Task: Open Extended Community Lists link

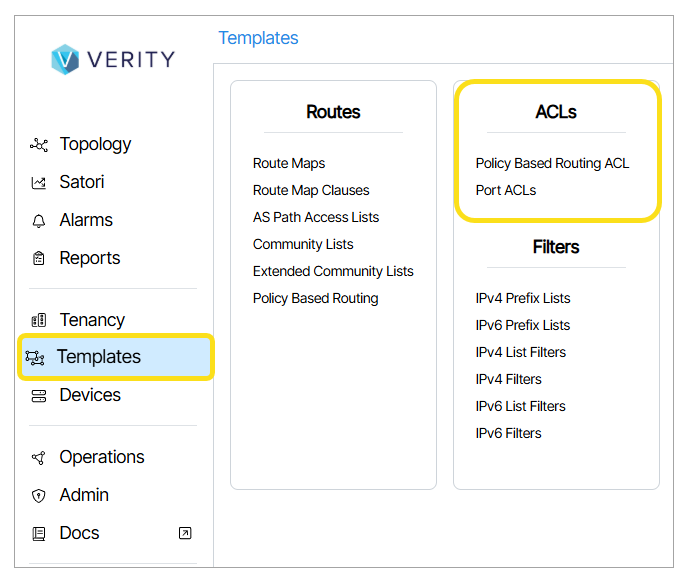Action: (x=333, y=271)
